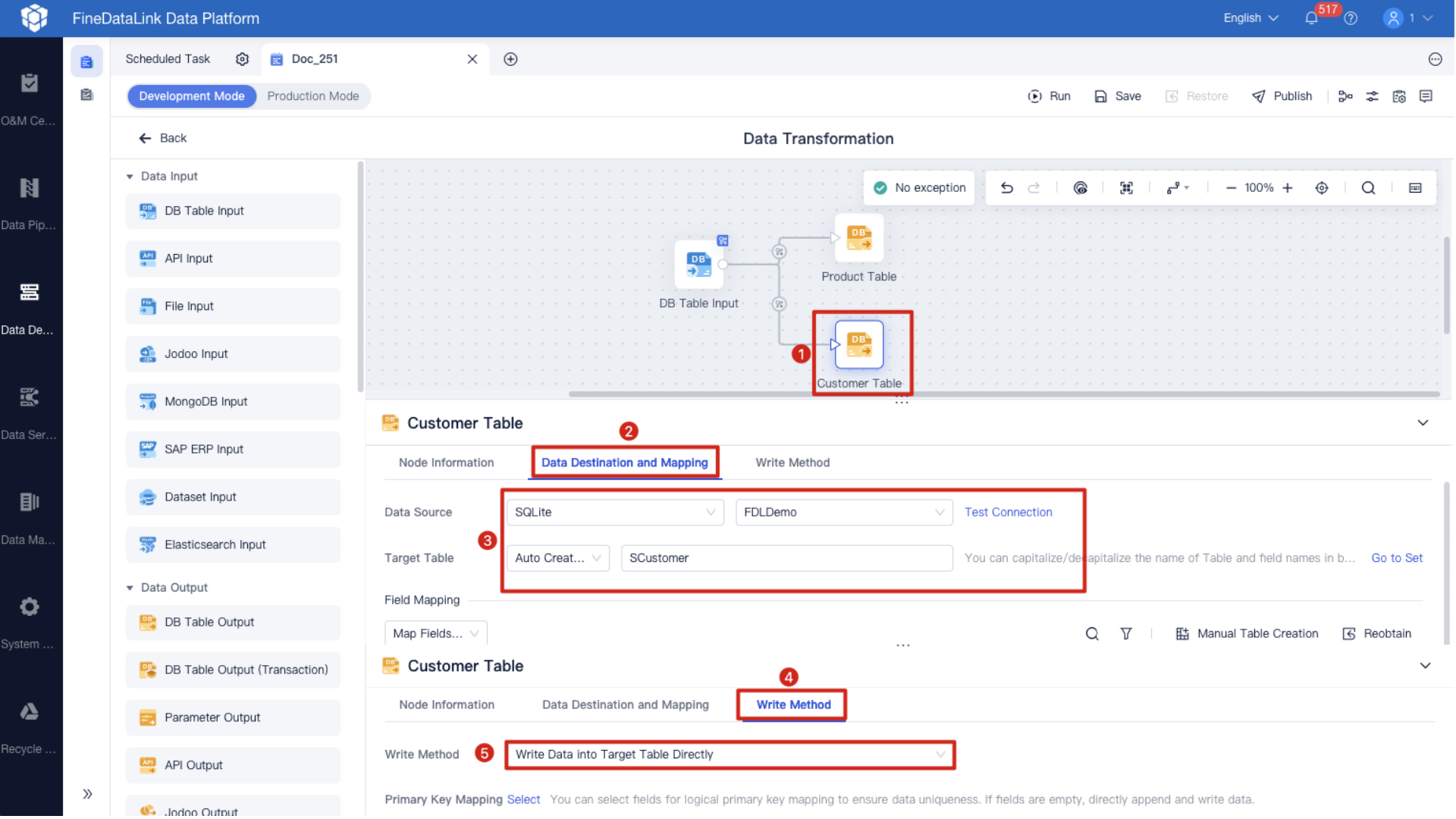Click the connection line style dropdown icon
Viewport: 1456px width, 819px height.
pos(1177,188)
